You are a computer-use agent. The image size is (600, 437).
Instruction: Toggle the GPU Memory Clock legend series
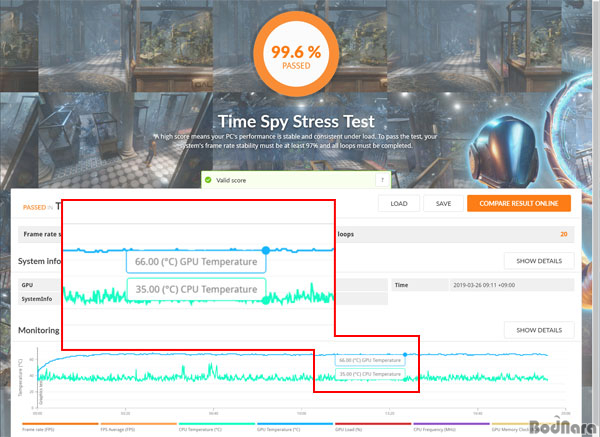click(530, 427)
